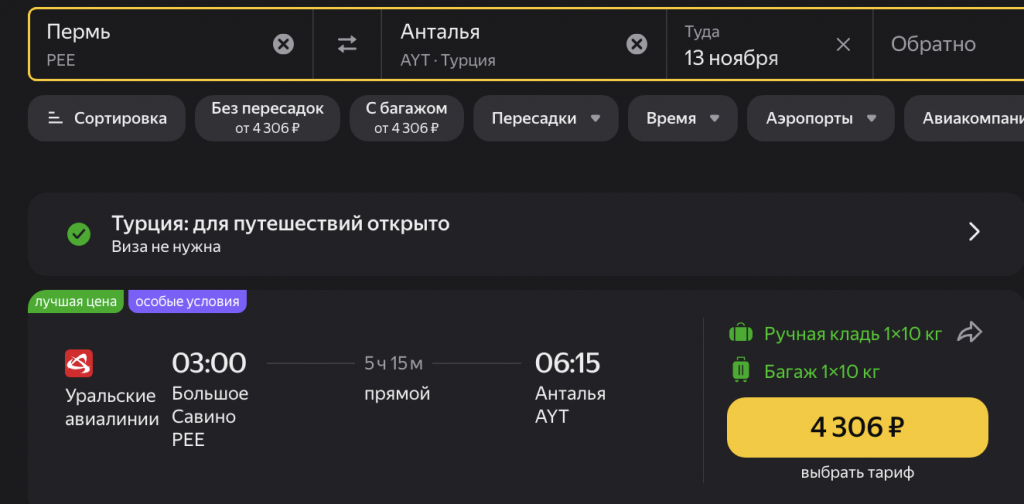Viewport: 1024px width, 504px height.
Task: Click the green baggage suitcase icon
Action: [x=741, y=371]
